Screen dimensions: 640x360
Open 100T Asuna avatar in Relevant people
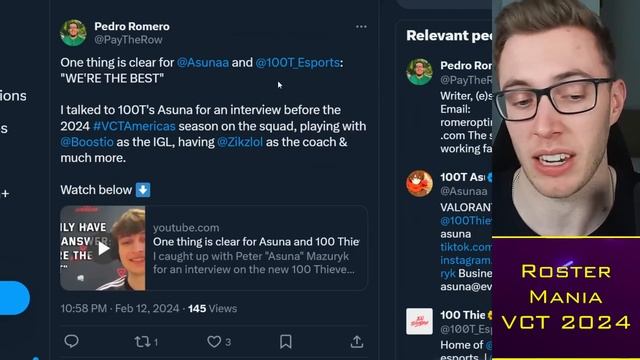[x=419, y=184]
